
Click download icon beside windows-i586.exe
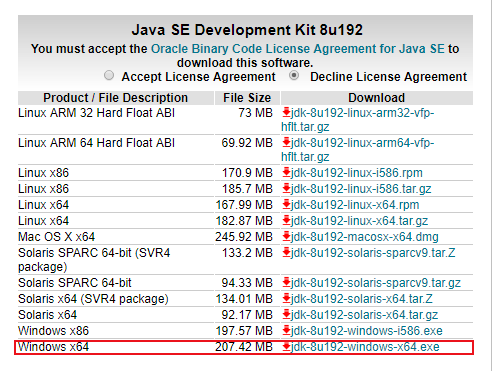[286, 331]
